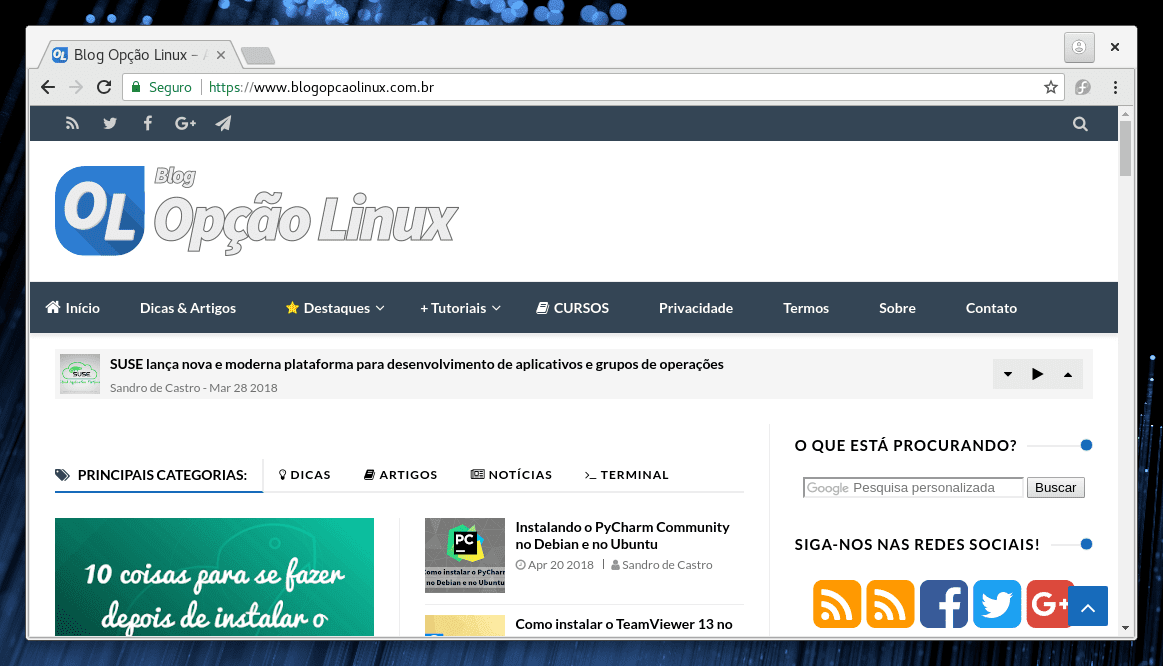
Task: Go to Início in navigation bar
Action: pyautogui.click(x=73, y=308)
